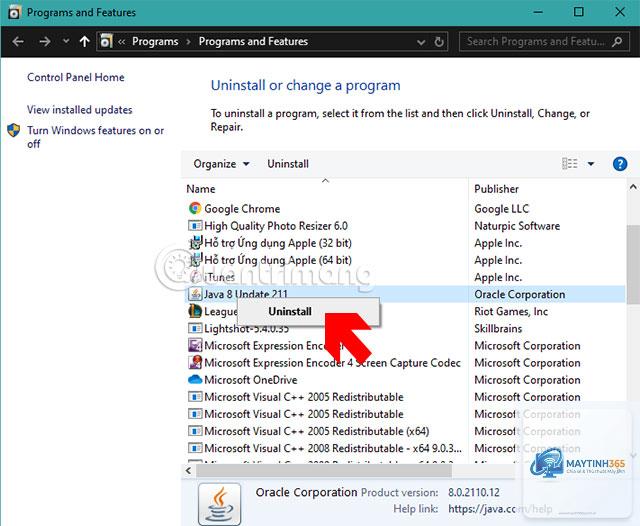
Task: Sort by the Name column header
Action: pos(200,189)
